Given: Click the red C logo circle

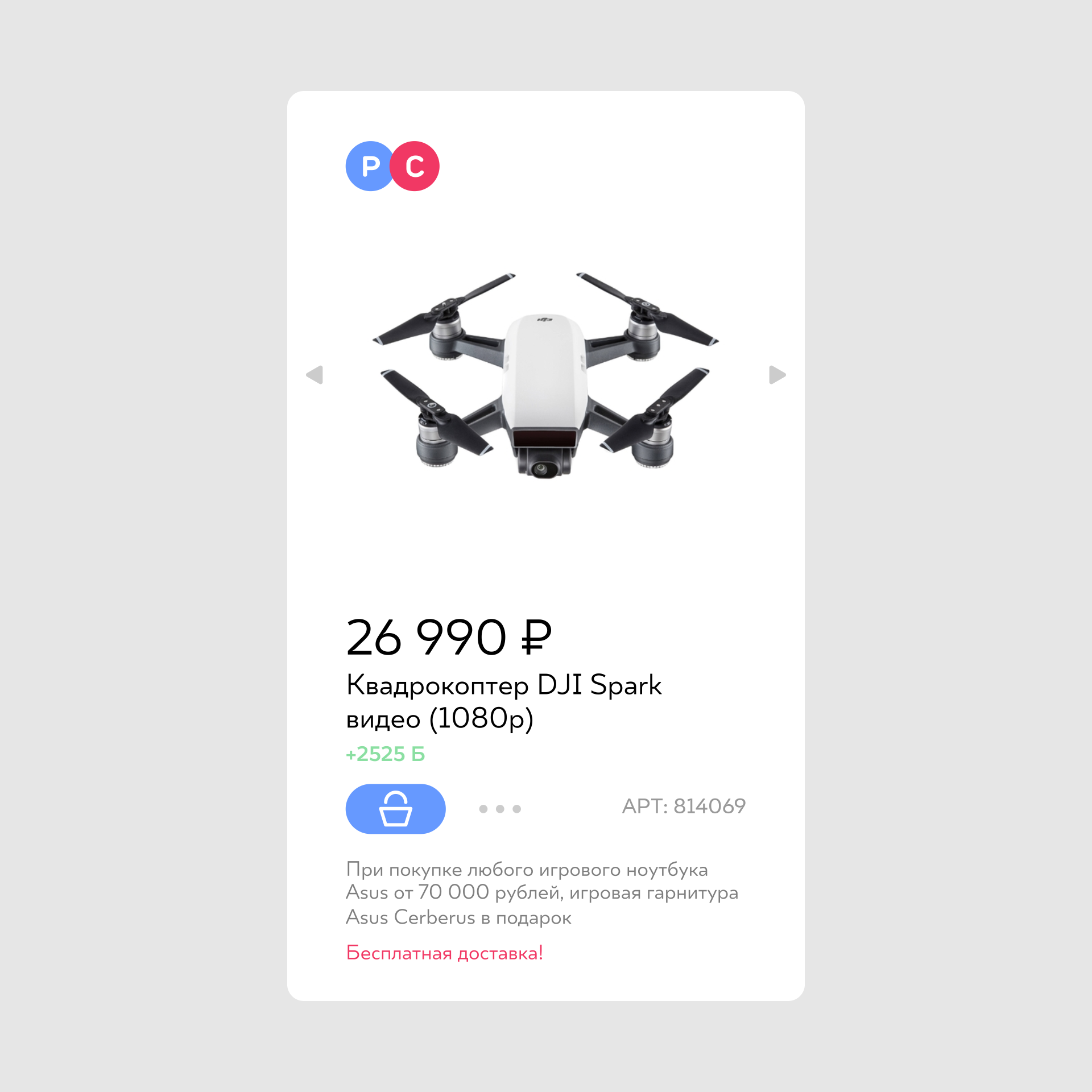Looking at the screenshot, I should click(x=415, y=166).
